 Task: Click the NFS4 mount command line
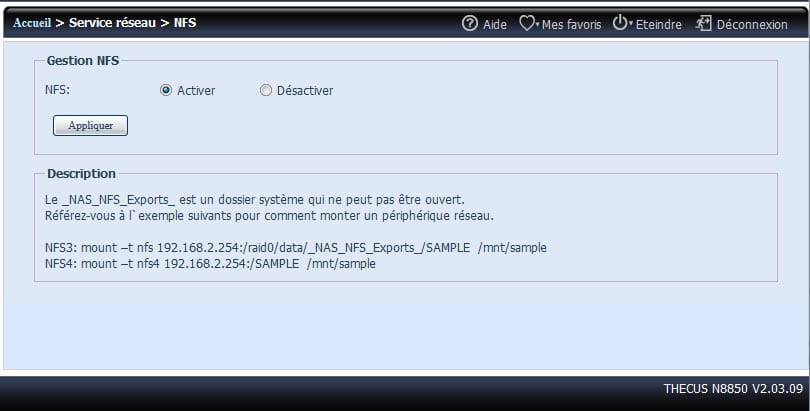(x=210, y=264)
